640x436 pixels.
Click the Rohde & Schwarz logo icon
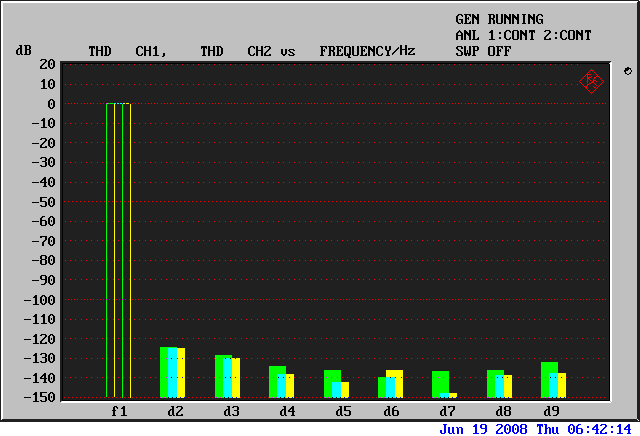[591, 81]
